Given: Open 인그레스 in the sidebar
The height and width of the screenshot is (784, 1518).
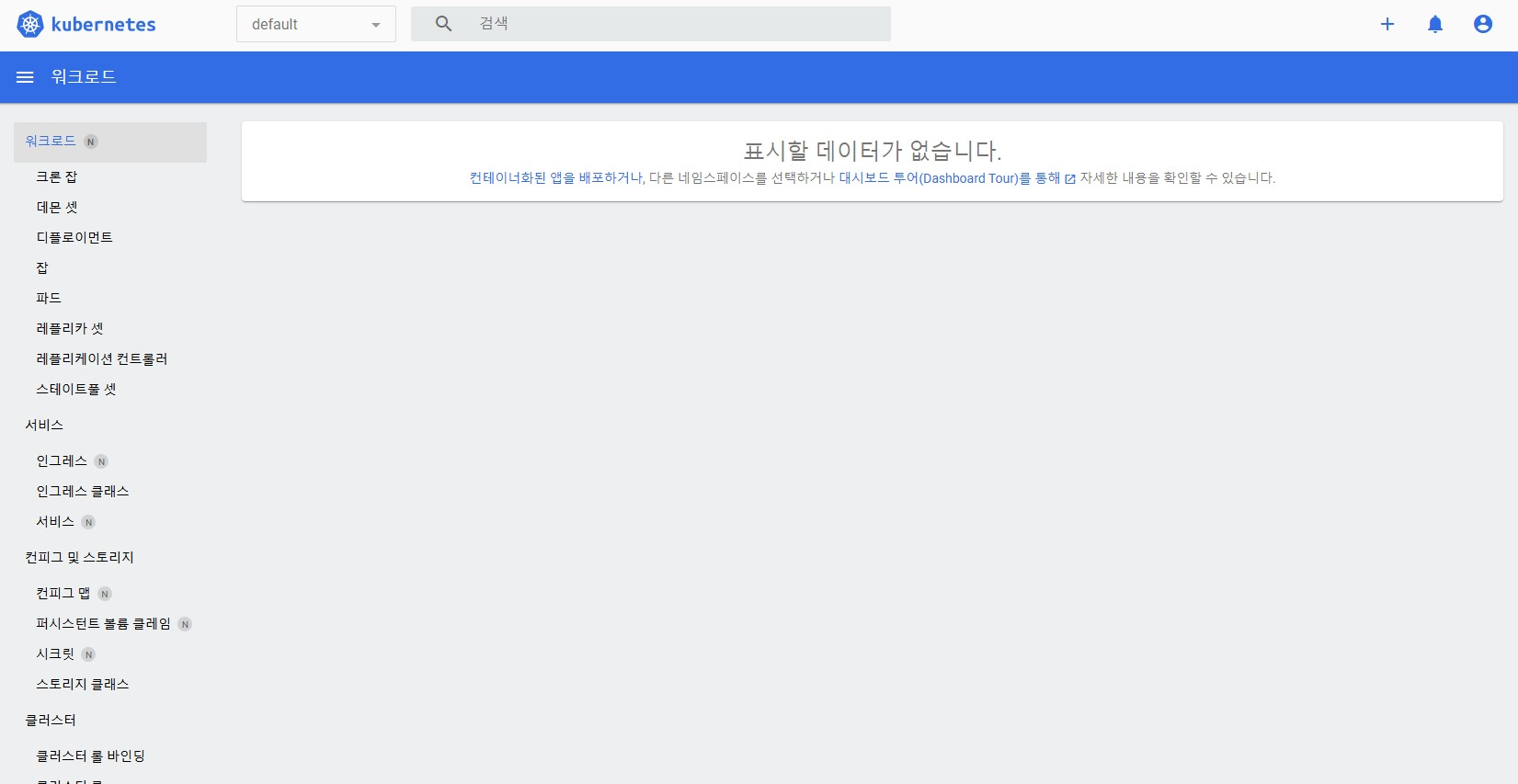Looking at the screenshot, I should 62,460.
